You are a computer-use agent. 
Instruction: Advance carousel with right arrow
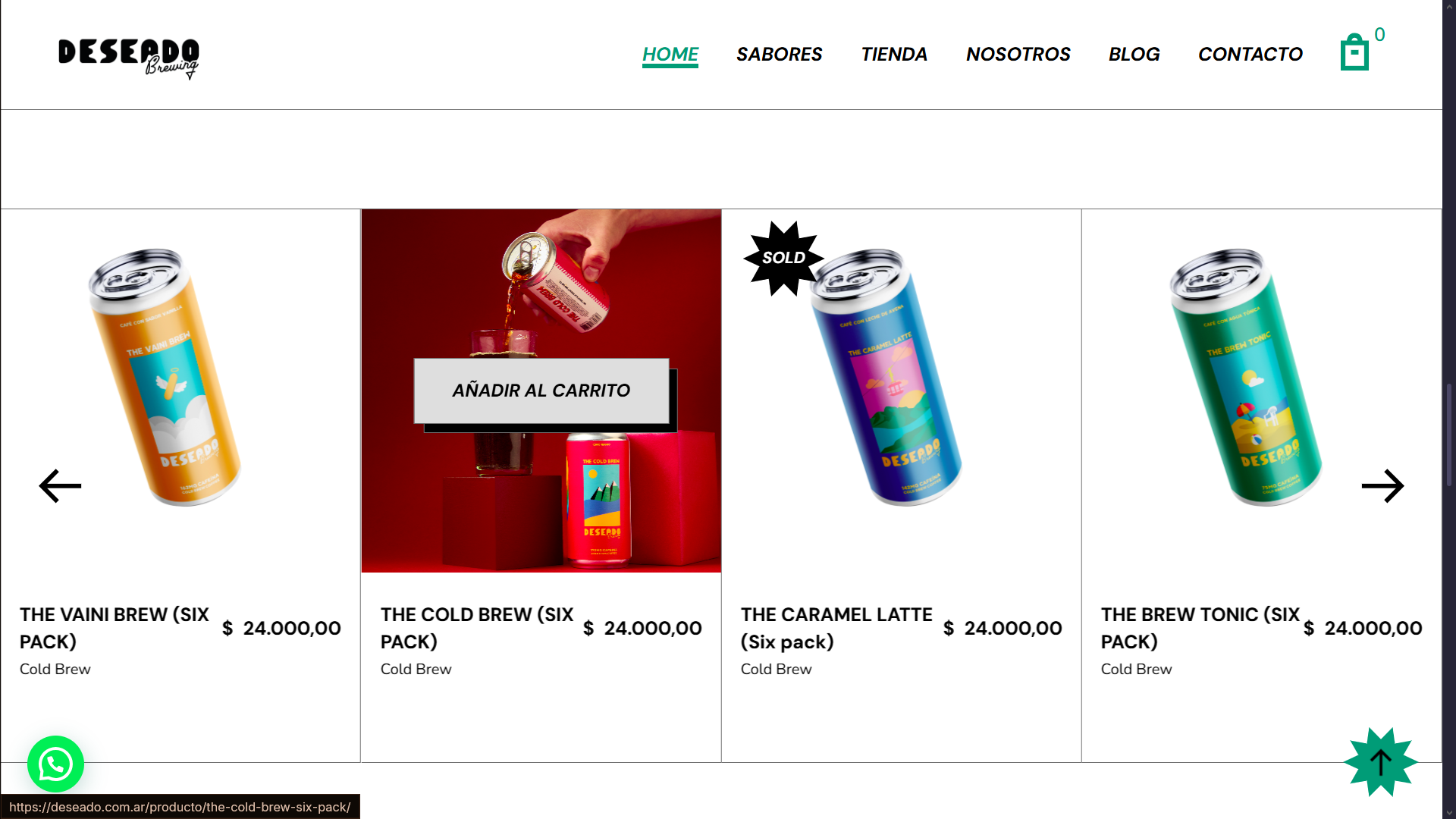pos(1382,486)
